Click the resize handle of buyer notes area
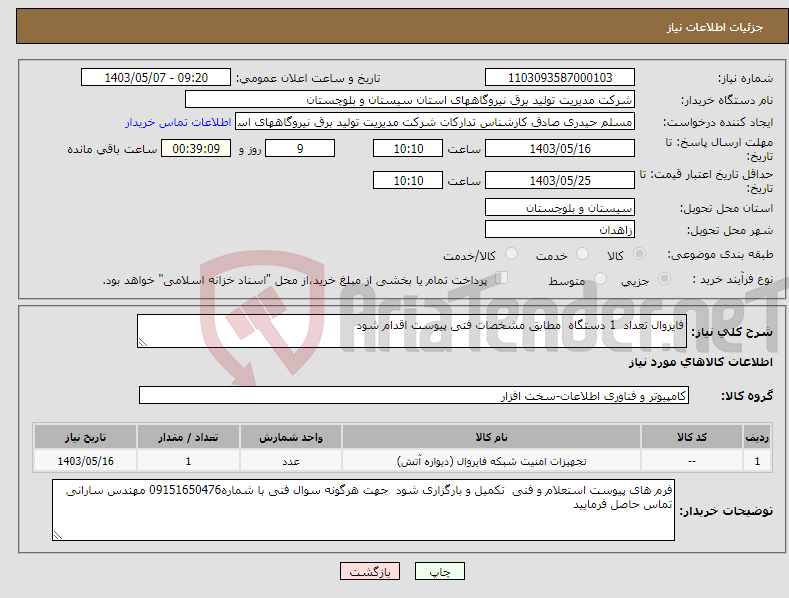The height and width of the screenshot is (598, 789). 58,535
